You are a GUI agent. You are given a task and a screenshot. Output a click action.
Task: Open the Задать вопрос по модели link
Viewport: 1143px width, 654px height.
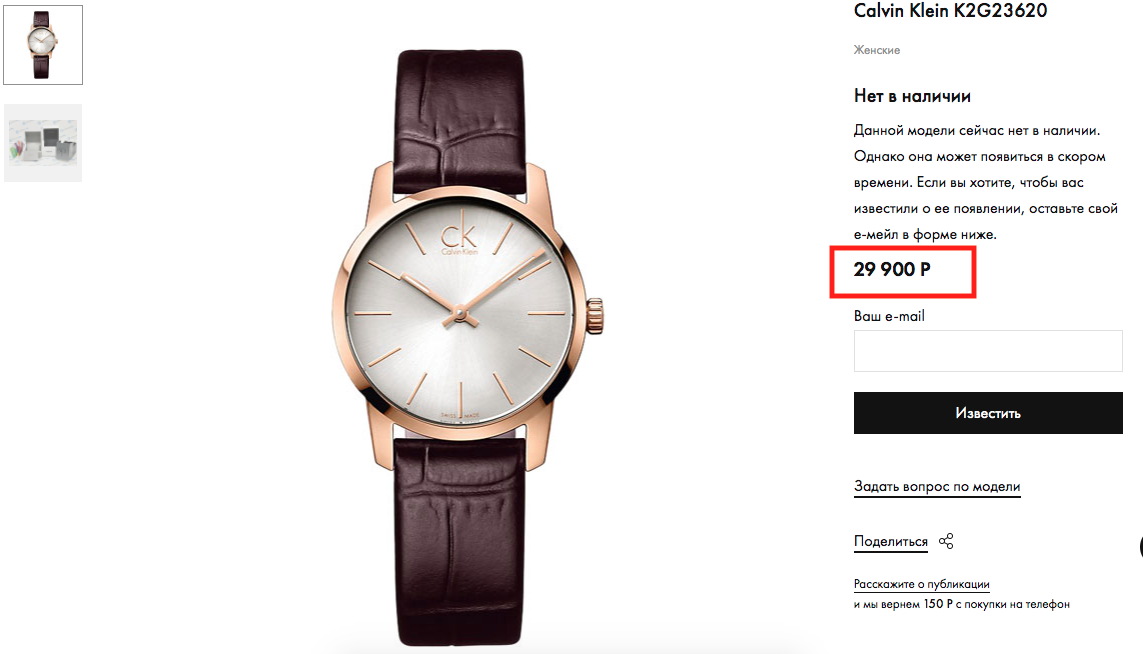(x=937, y=487)
